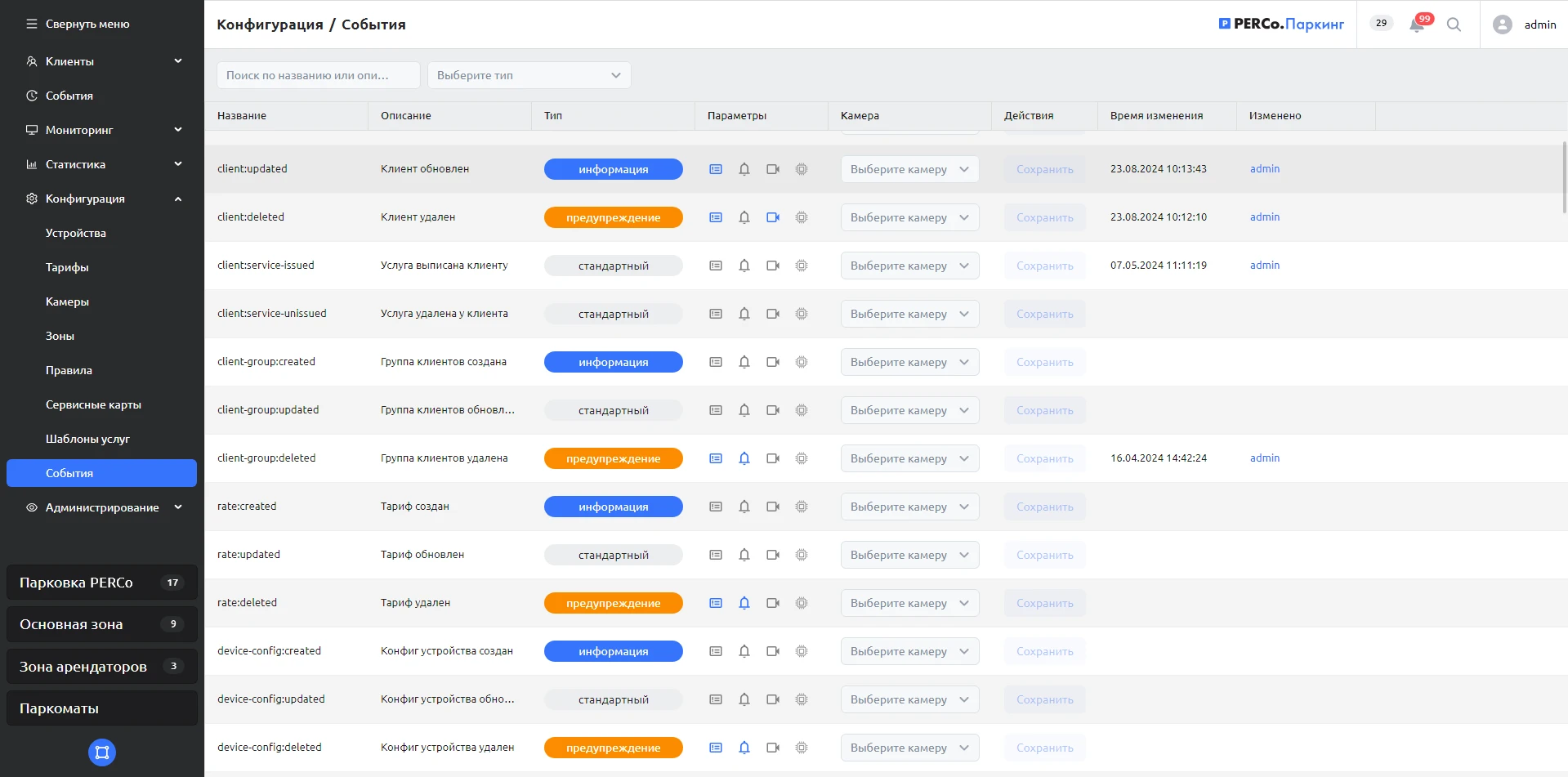Click the gear icon in rate:created row
The height and width of the screenshot is (777, 1568).
802,507
